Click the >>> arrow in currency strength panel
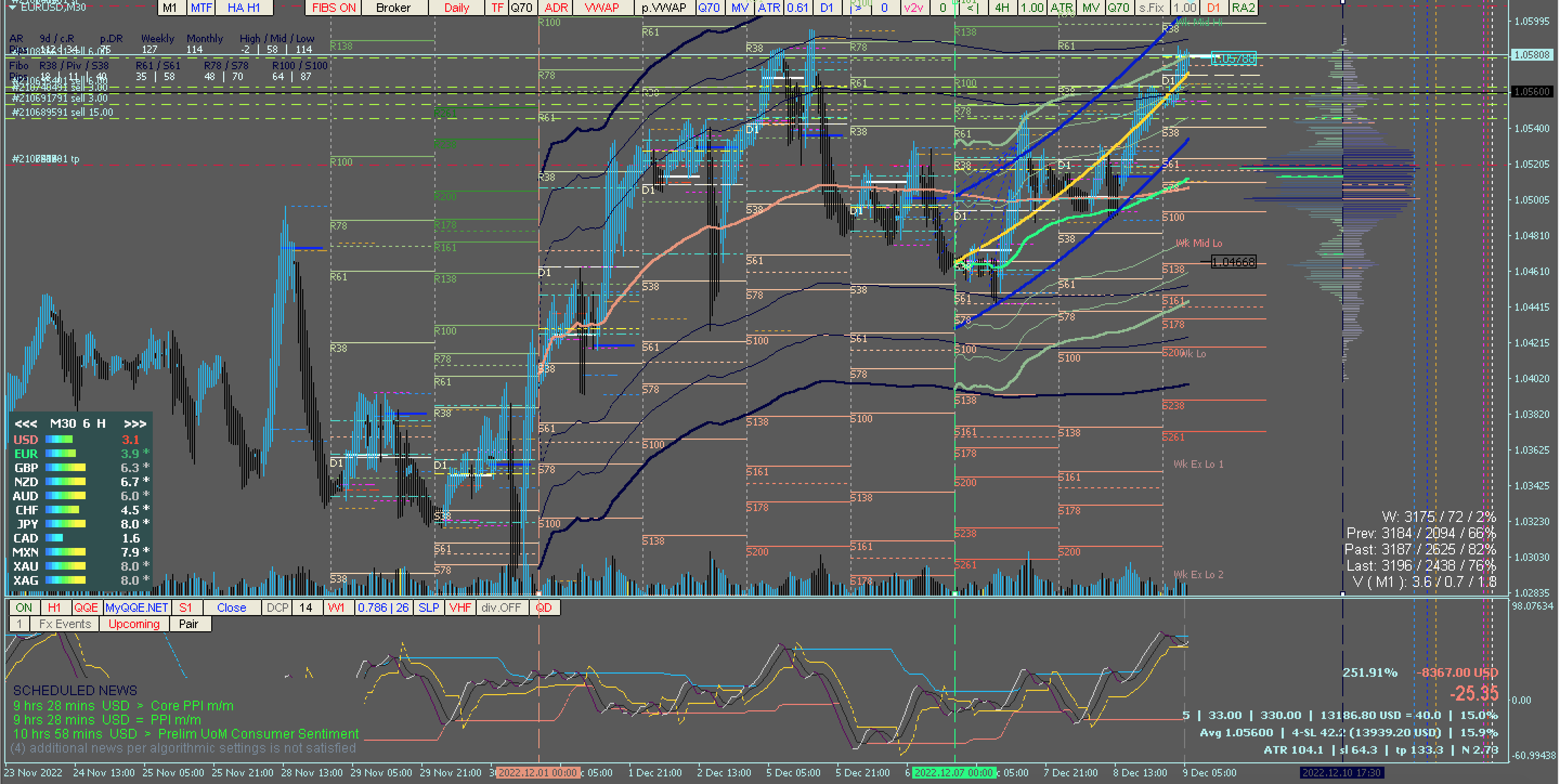 (x=134, y=424)
